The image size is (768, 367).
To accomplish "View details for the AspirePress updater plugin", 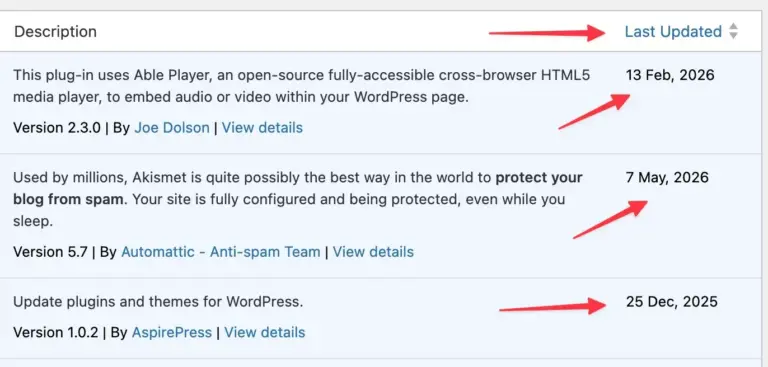I will coord(264,332).
